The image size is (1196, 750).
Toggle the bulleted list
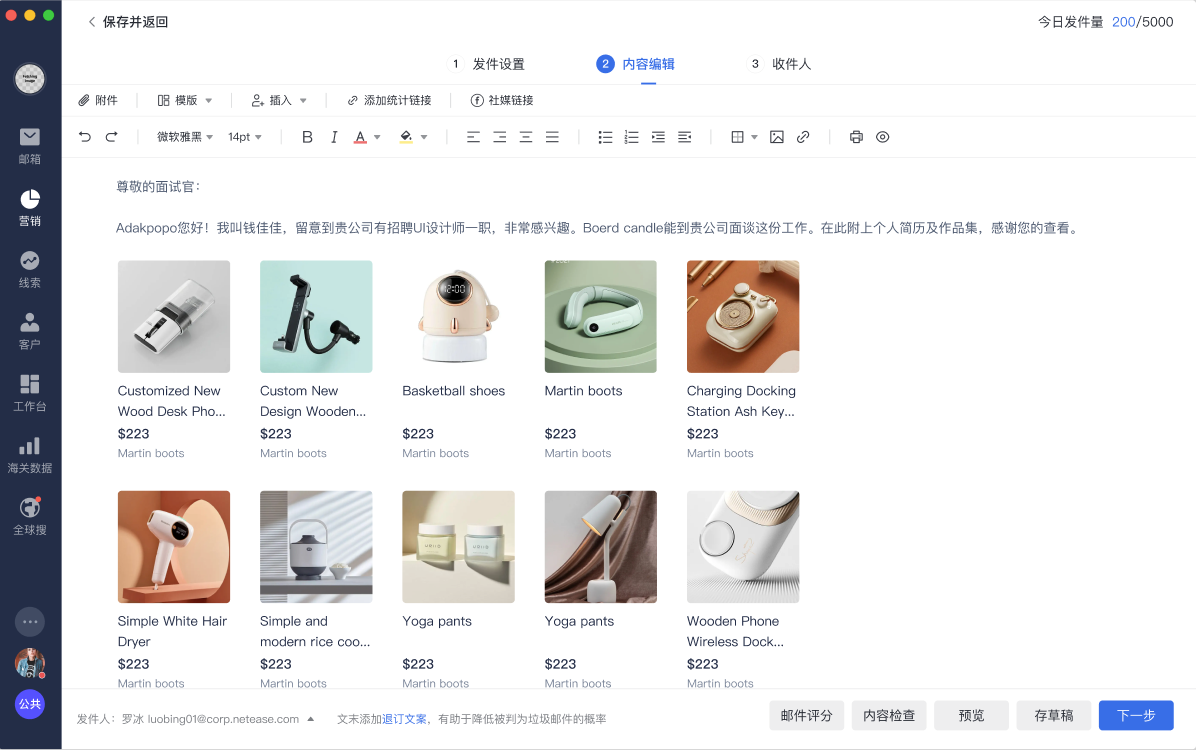(605, 136)
